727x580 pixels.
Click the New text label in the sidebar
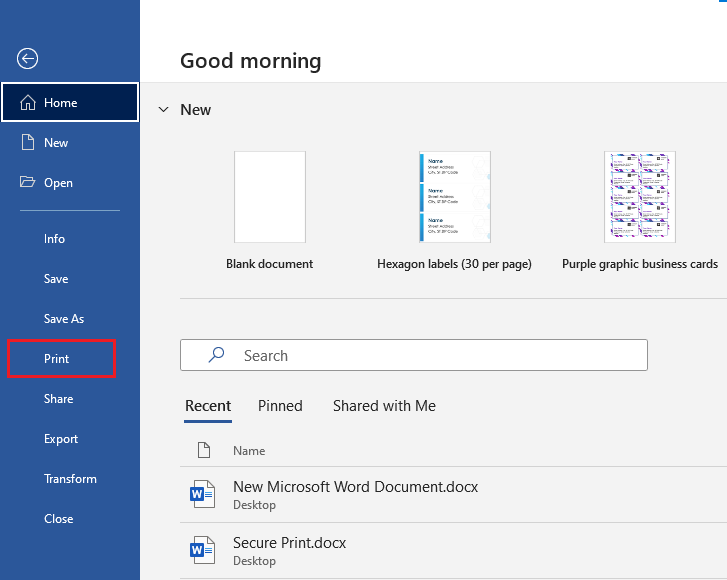pos(56,143)
